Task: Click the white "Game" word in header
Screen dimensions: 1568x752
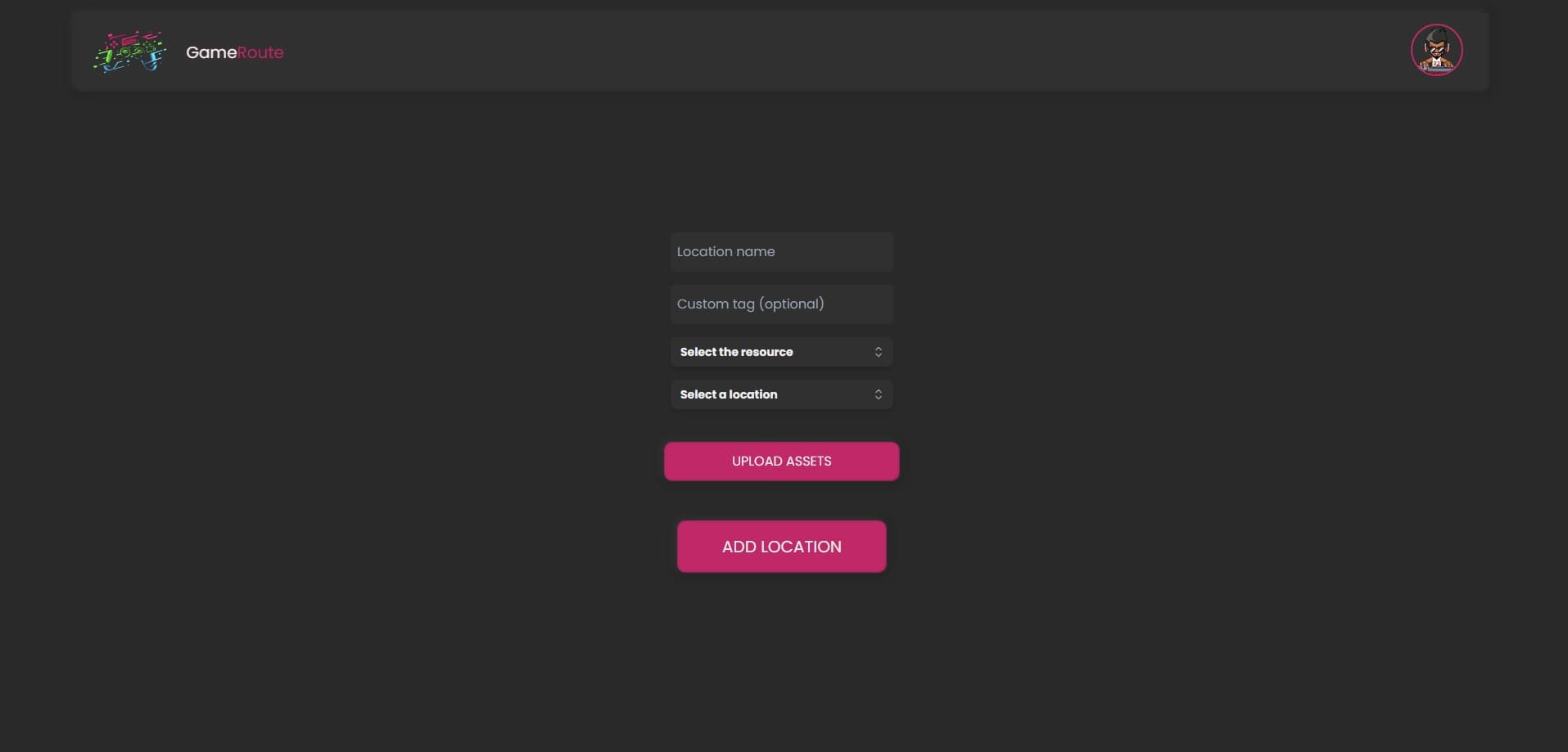Action: [x=211, y=52]
